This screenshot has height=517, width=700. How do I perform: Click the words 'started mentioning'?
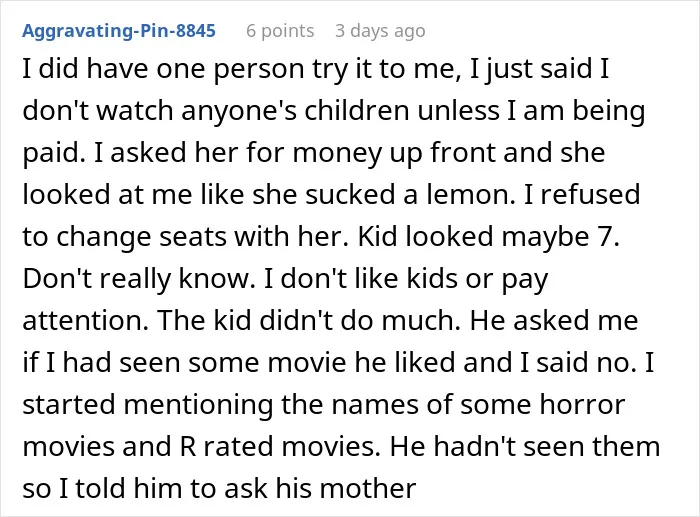(147, 404)
